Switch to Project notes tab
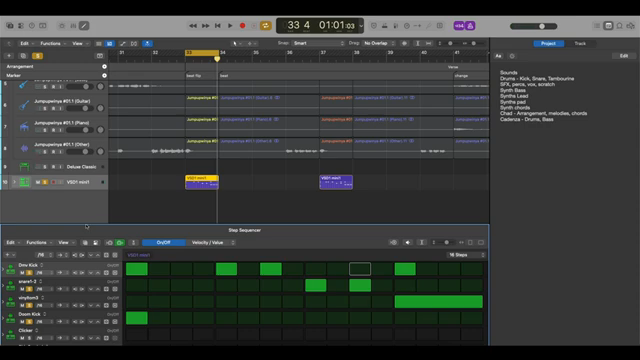 548,43
